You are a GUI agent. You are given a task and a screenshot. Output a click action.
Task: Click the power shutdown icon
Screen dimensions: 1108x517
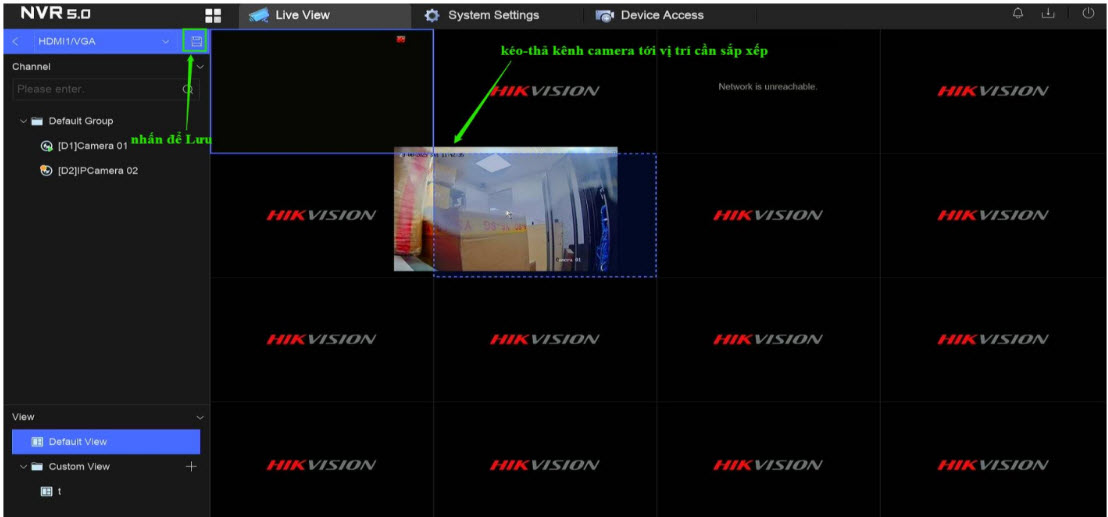pyautogui.click(x=1088, y=14)
